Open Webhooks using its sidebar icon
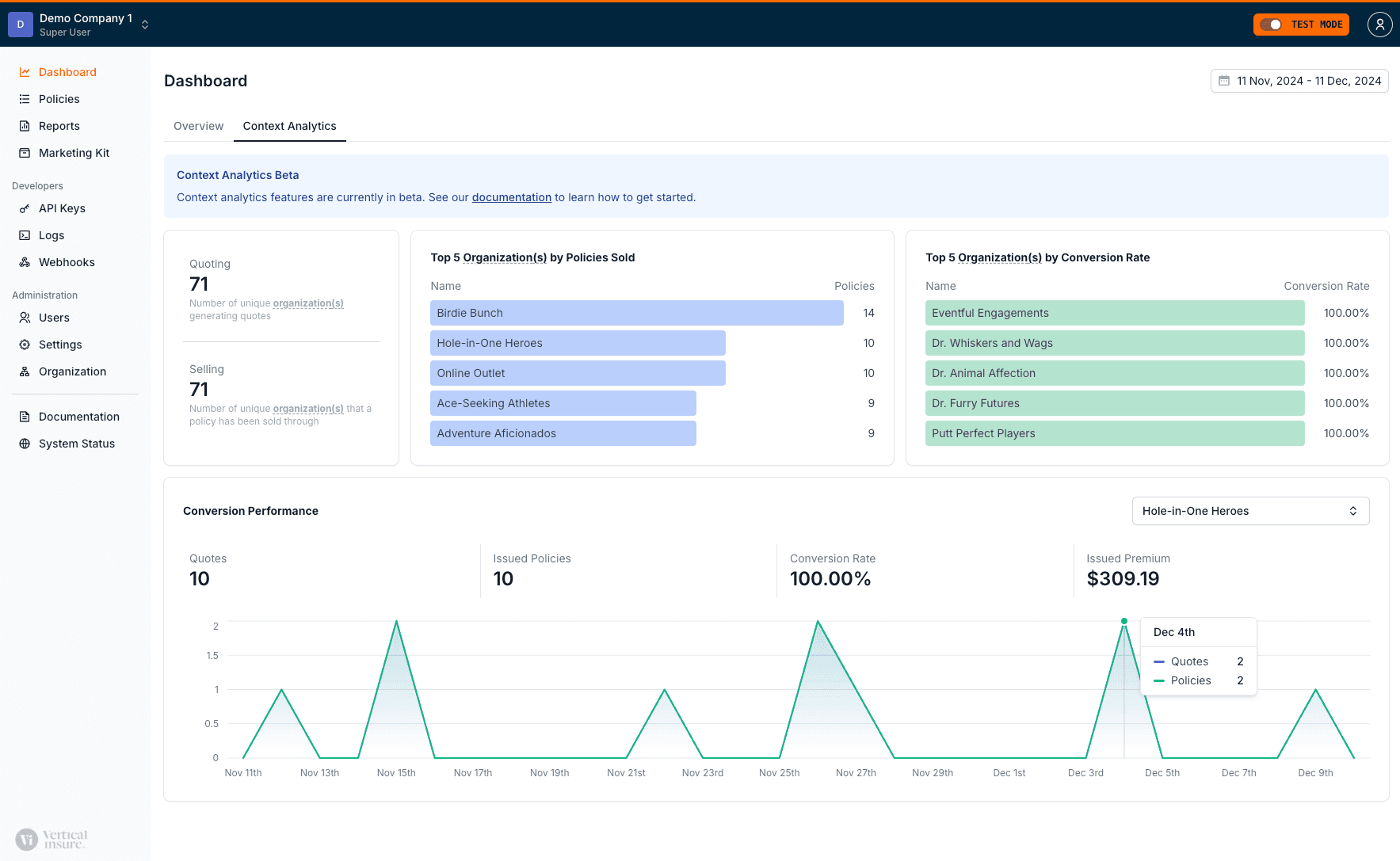This screenshot has height=861, width=1400. pyautogui.click(x=25, y=262)
